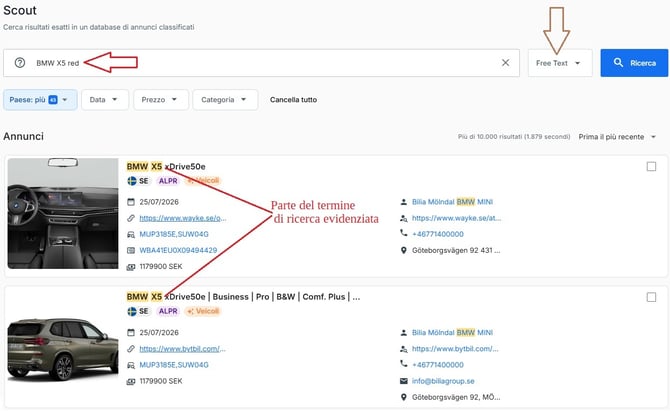Click the phone icon in first listing
670x412 pixels.
point(403,233)
